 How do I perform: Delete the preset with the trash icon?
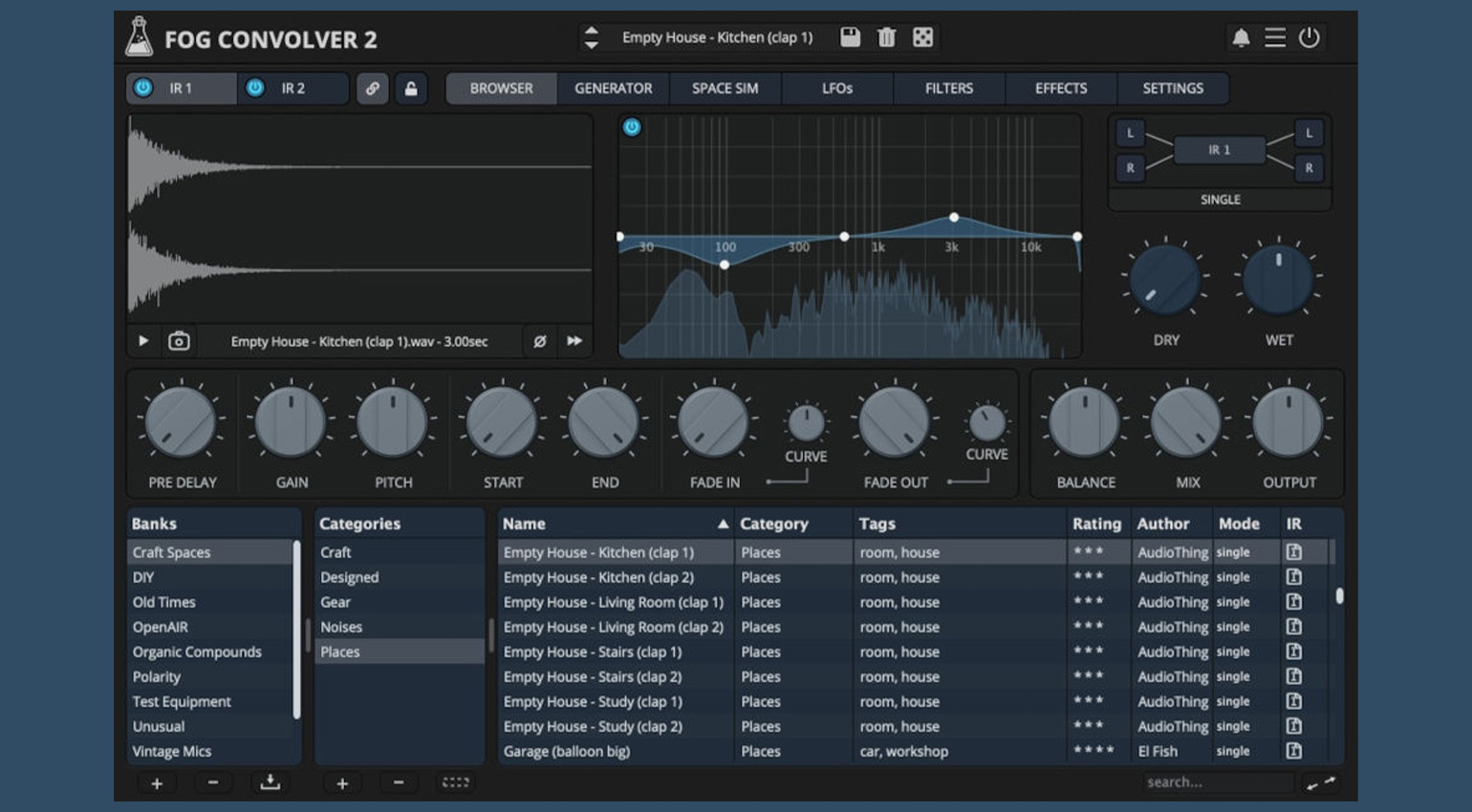point(886,37)
